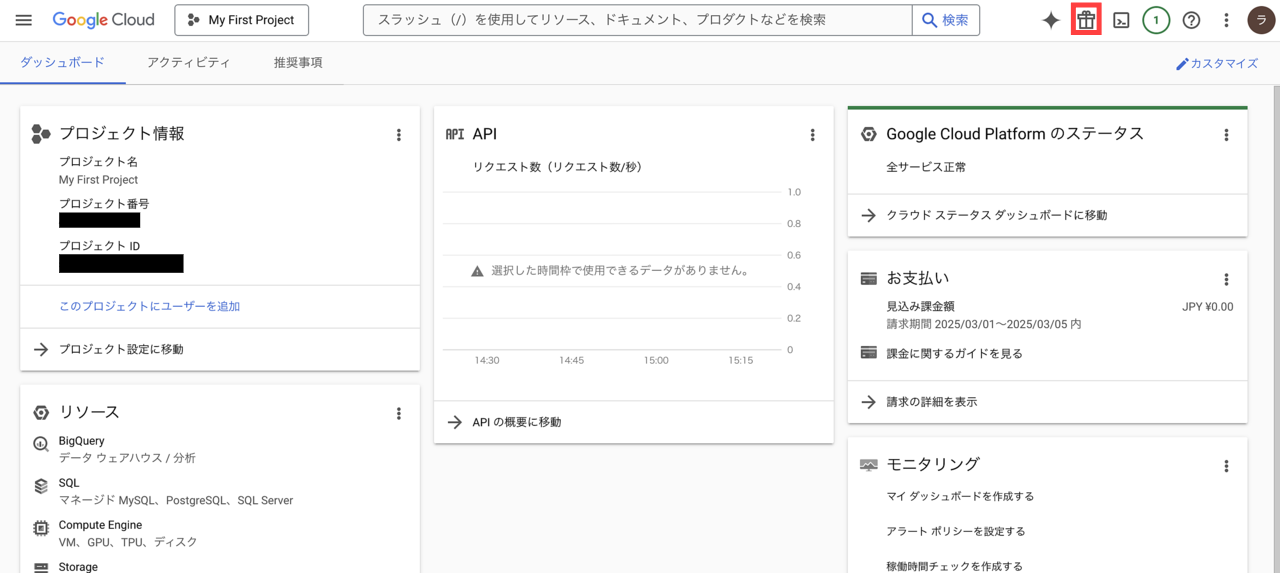Switch to the 推奨事項 tab

point(298,62)
